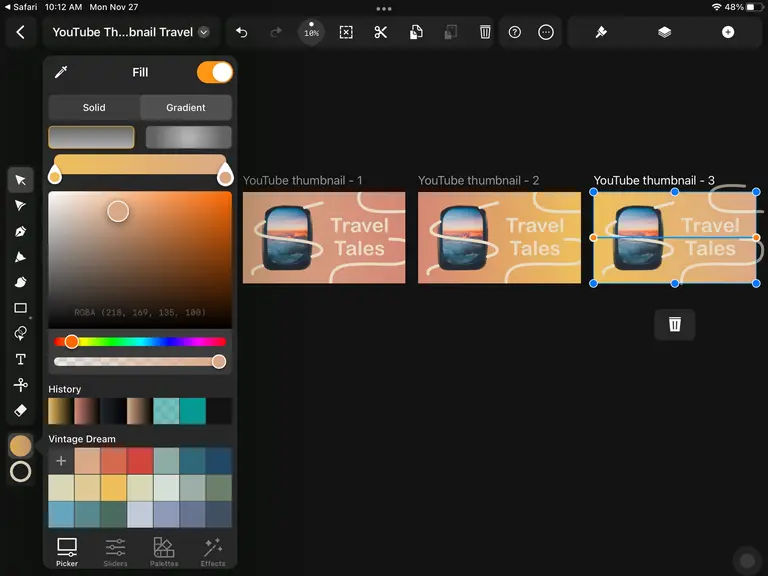
Task: Click the trash icon in the top toolbar
Action: (x=485, y=32)
